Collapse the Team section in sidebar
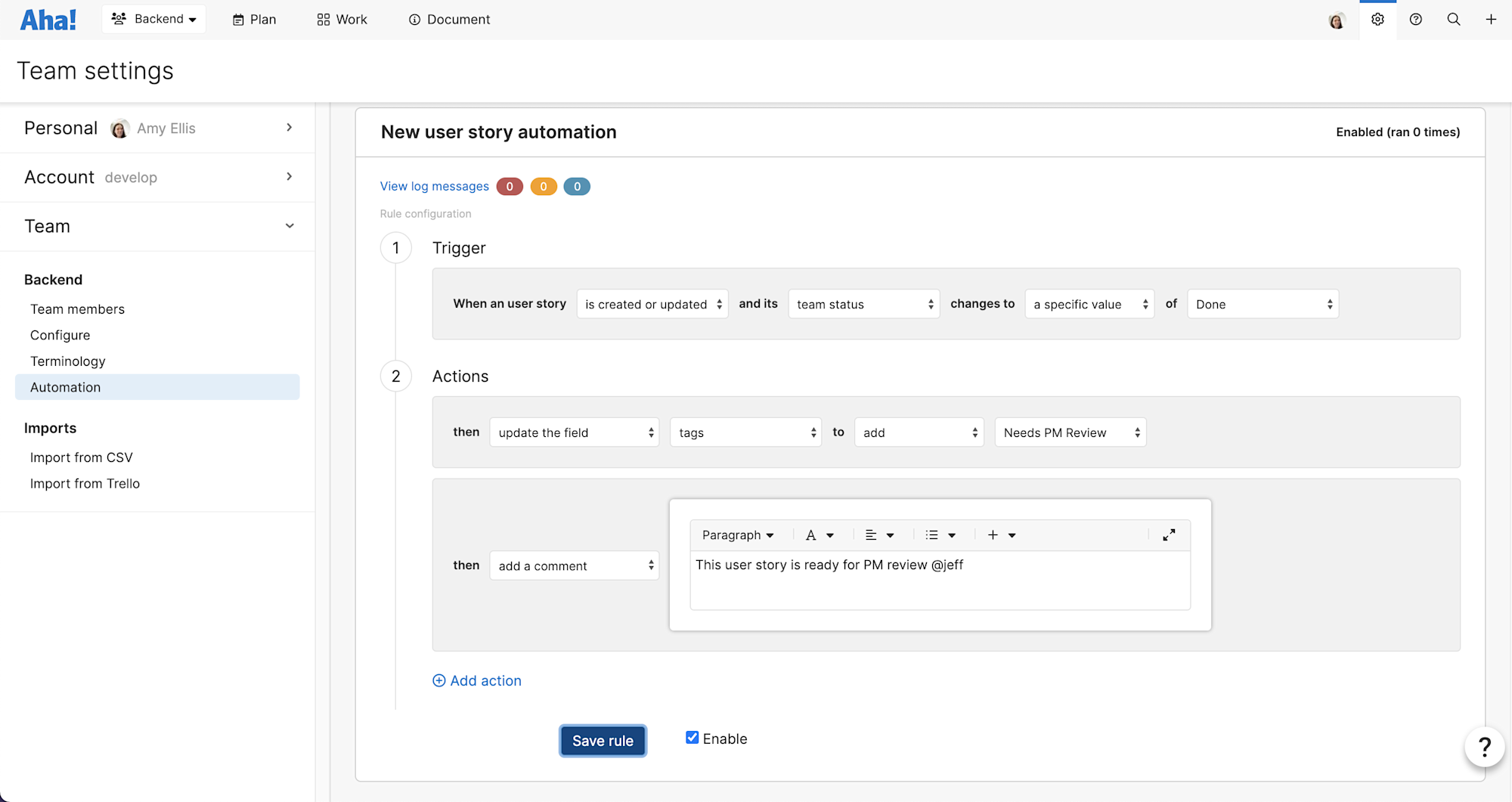This screenshot has height=802, width=1512. [290, 225]
